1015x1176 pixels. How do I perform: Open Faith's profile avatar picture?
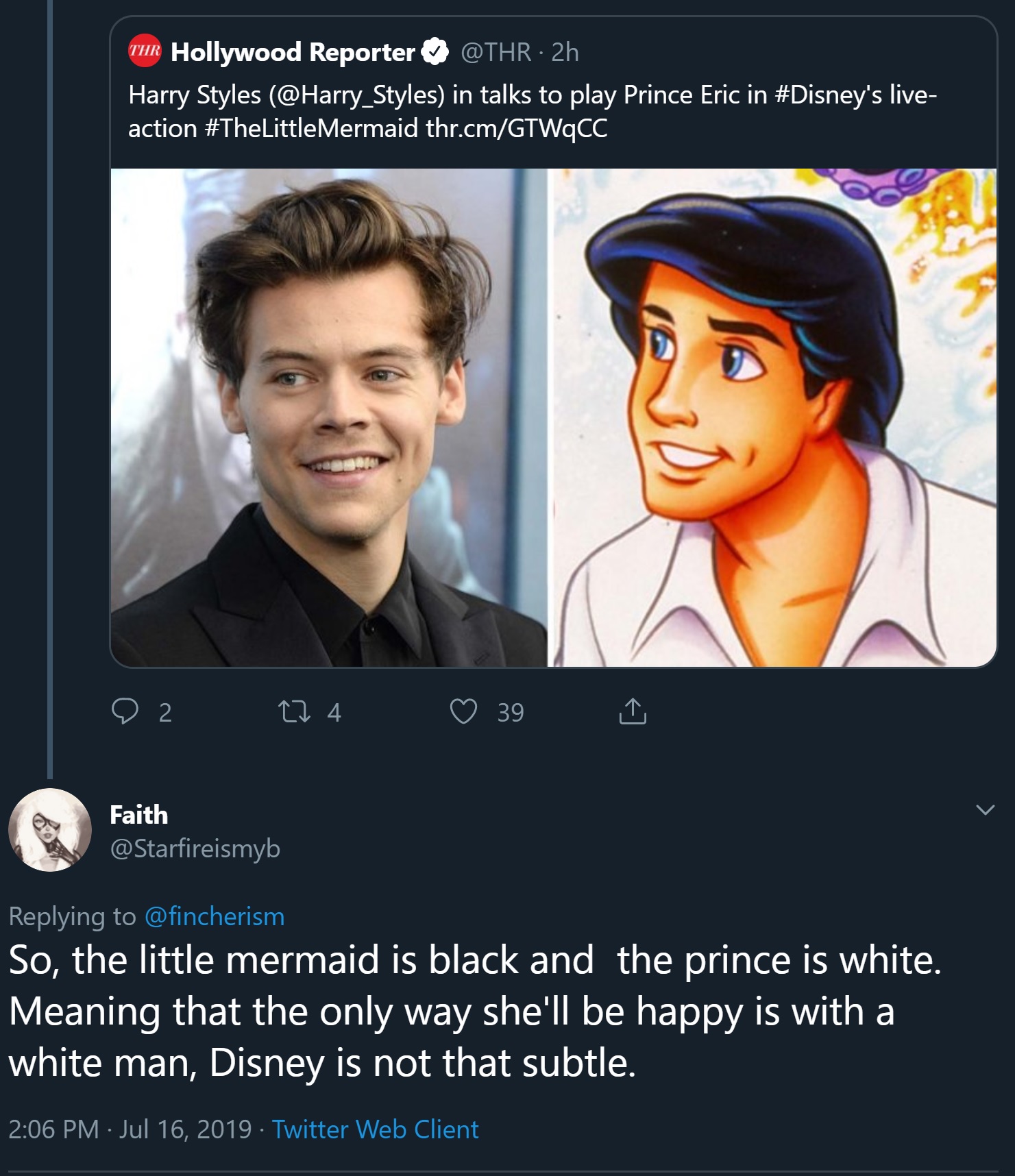click(x=50, y=830)
